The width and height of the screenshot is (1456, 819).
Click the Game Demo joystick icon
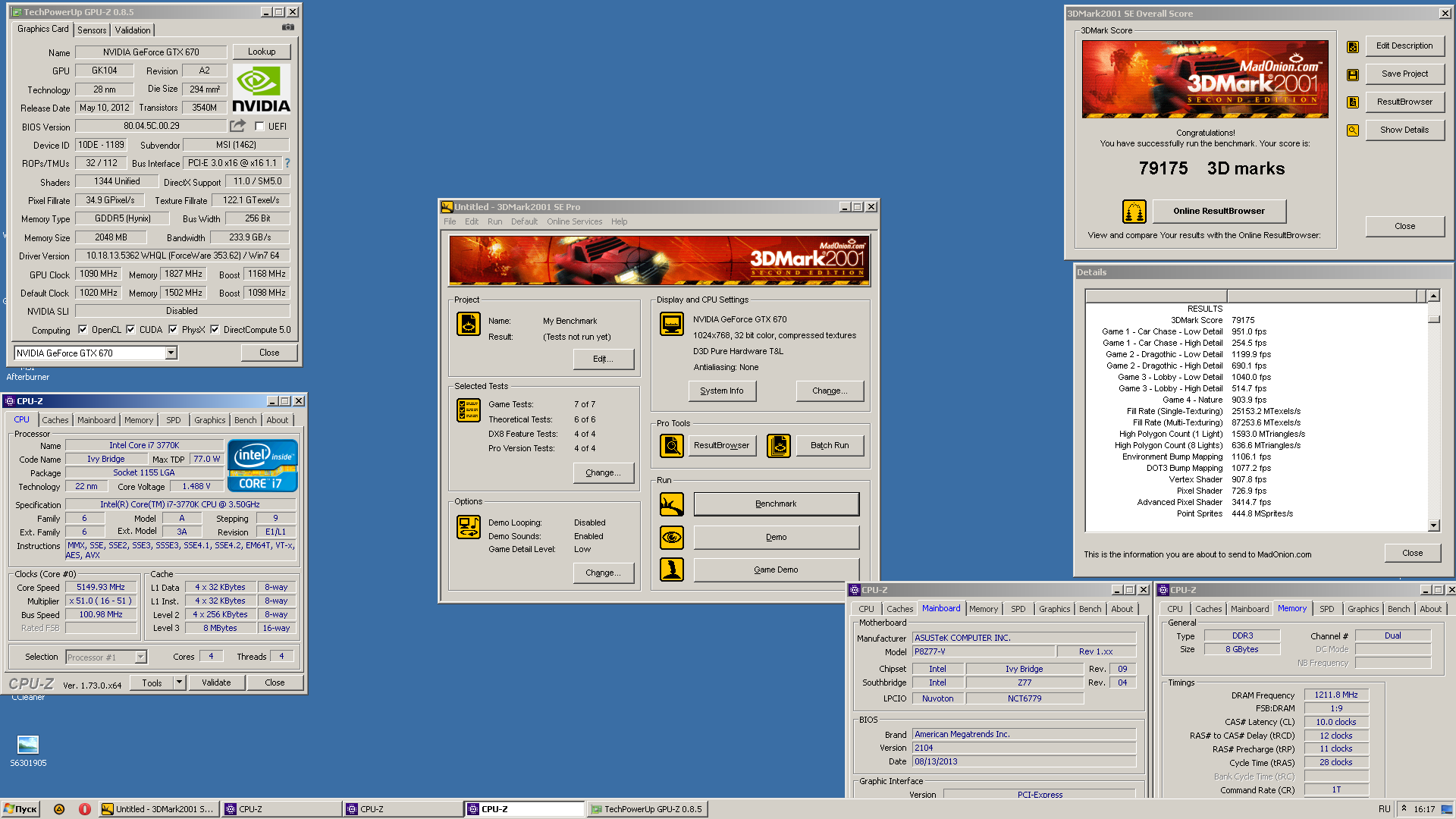tap(672, 570)
